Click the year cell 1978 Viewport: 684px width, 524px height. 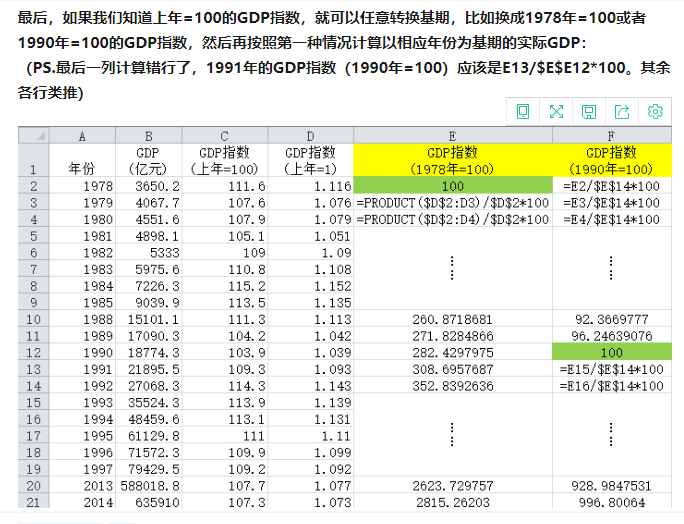pyautogui.click(x=82, y=186)
